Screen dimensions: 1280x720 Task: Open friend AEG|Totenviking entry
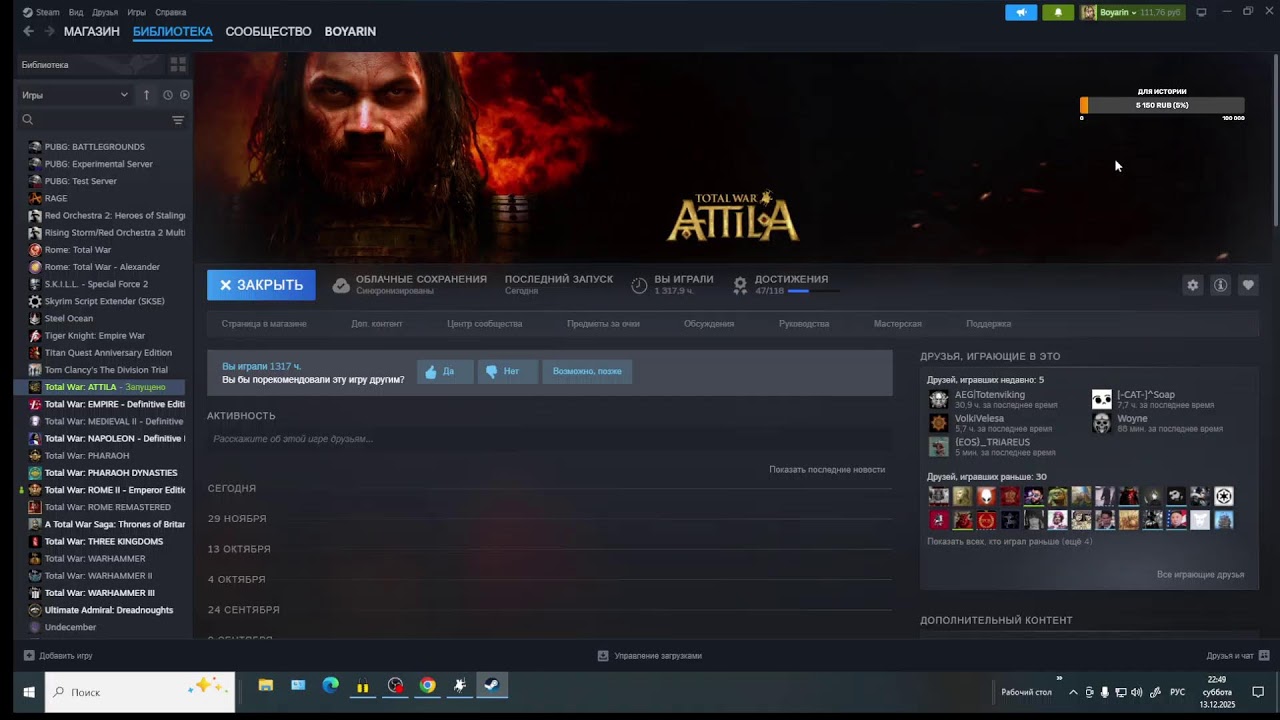pos(992,399)
